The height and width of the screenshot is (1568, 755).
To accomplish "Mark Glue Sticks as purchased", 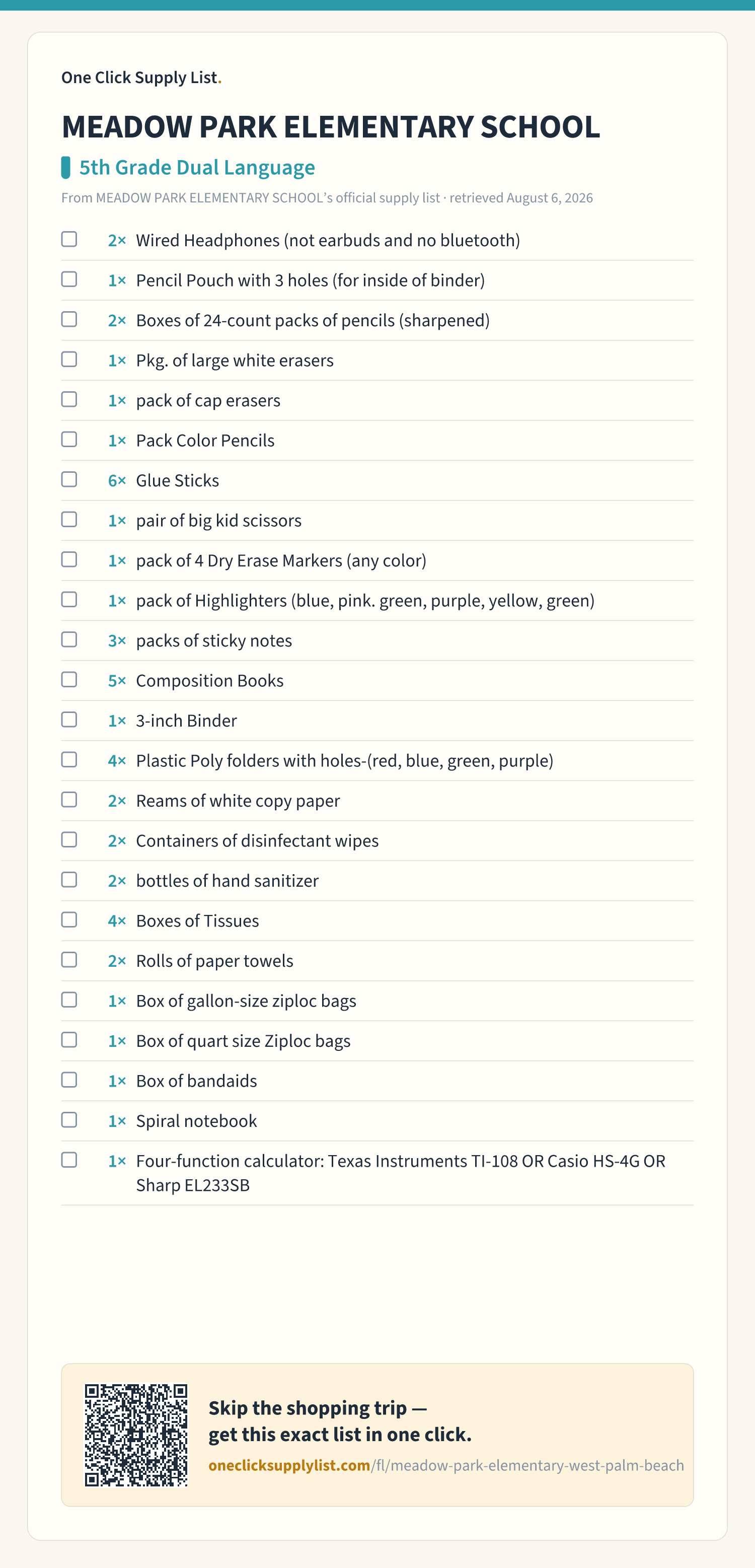I will [69, 480].
